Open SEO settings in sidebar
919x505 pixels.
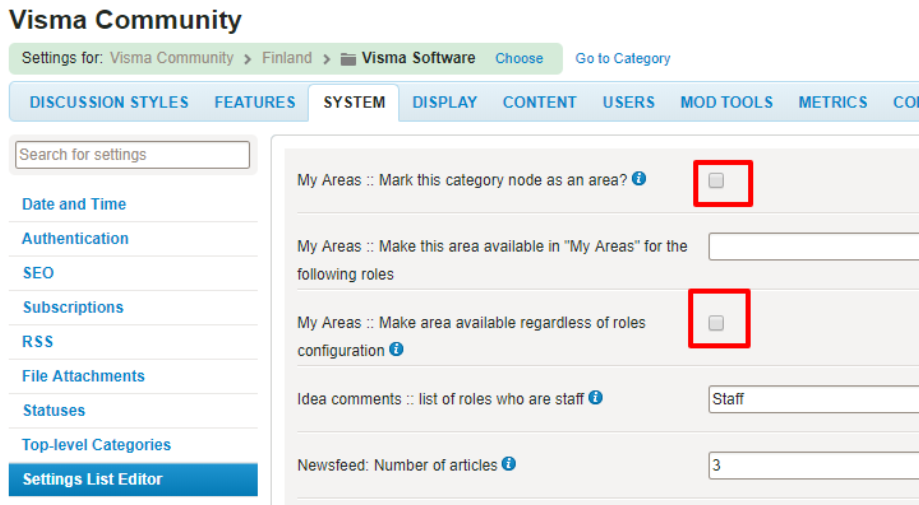tap(38, 273)
